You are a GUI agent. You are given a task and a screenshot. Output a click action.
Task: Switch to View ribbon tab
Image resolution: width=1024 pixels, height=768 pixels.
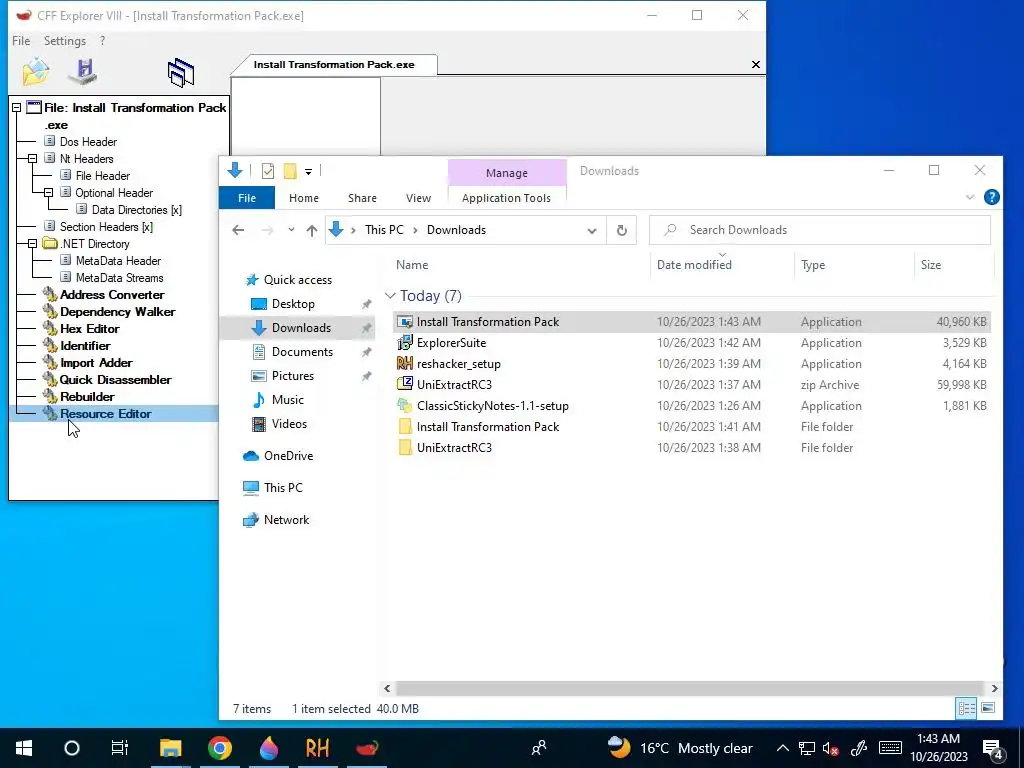[418, 198]
